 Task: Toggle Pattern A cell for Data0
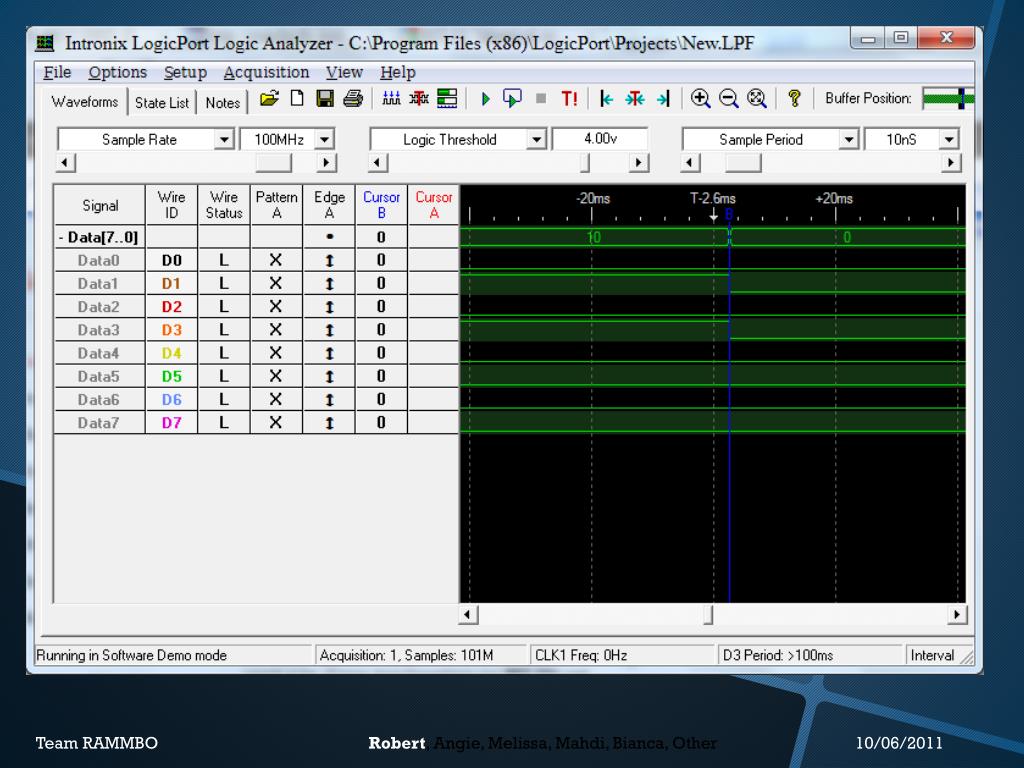(x=276, y=260)
